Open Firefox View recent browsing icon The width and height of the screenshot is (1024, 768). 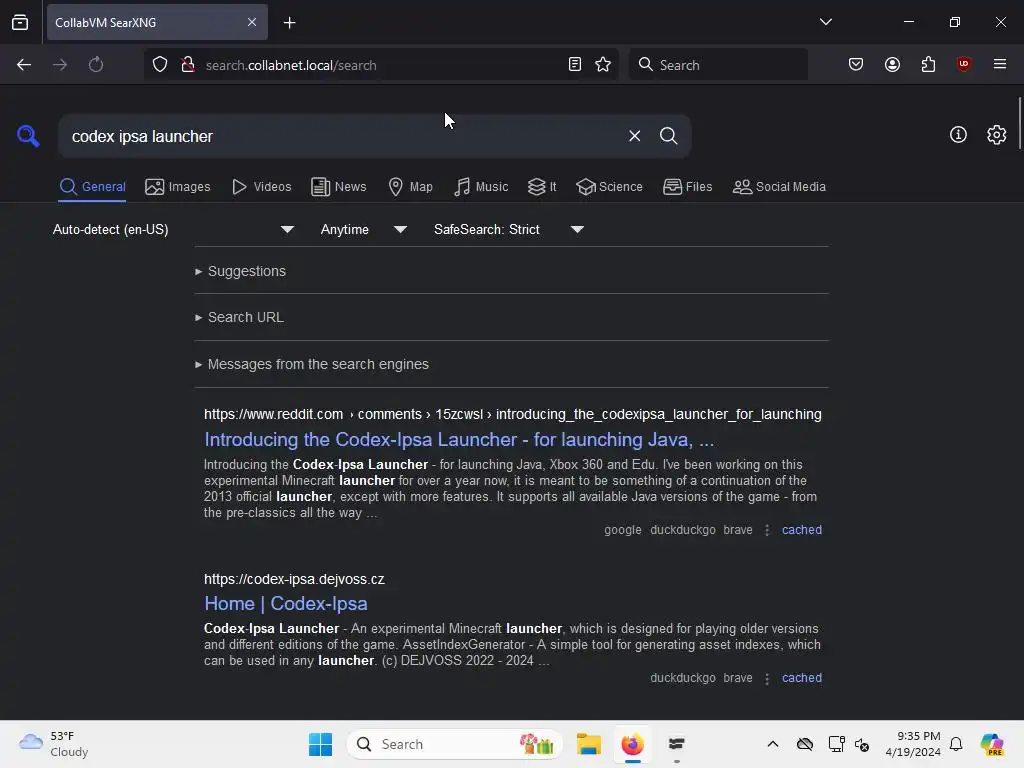pyautogui.click(x=20, y=22)
